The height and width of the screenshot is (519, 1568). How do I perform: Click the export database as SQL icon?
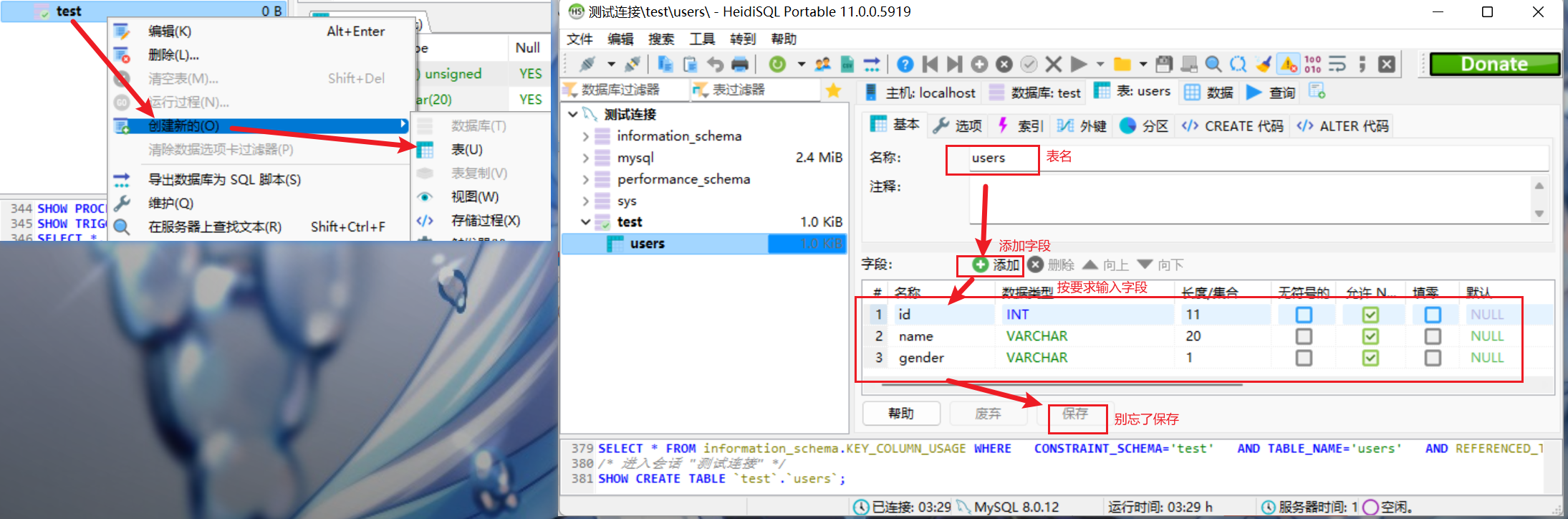pyautogui.click(x=872, y=65)
